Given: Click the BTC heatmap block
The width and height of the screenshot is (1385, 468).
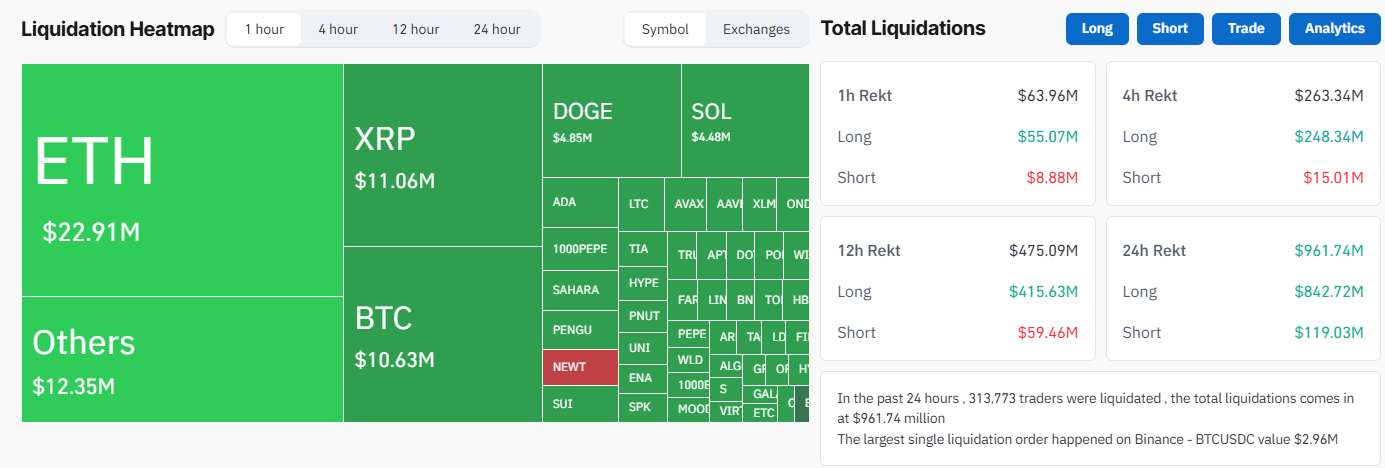Looking at the screenshot, I should [442, 335].
